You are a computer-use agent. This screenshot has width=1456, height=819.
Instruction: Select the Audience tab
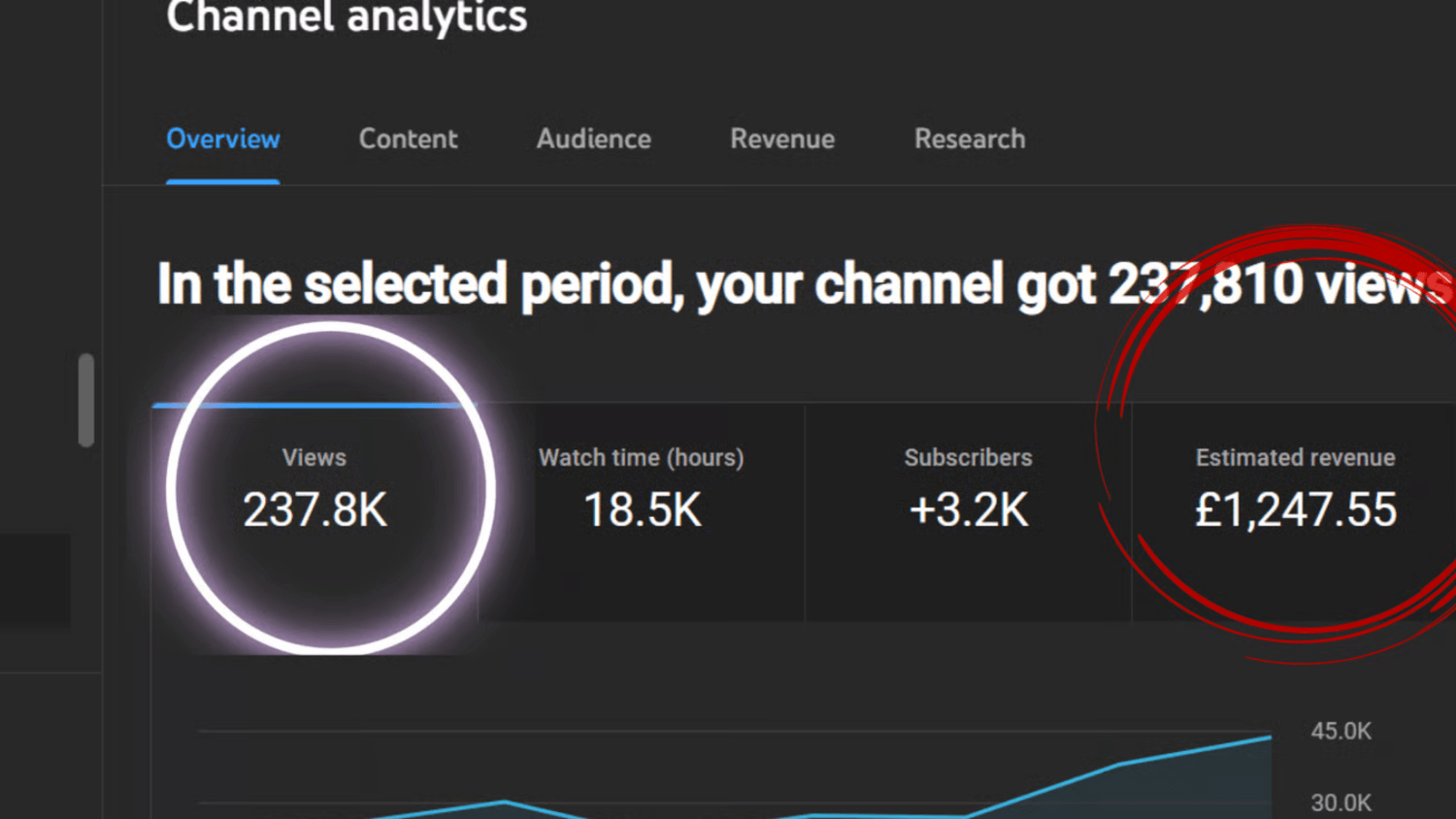[x=593, y=139]
